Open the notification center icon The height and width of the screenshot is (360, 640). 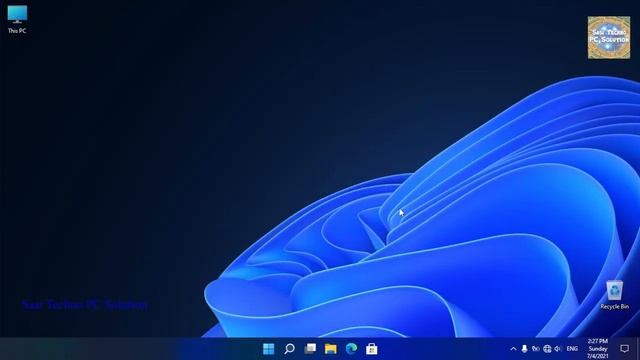(624, 349)
